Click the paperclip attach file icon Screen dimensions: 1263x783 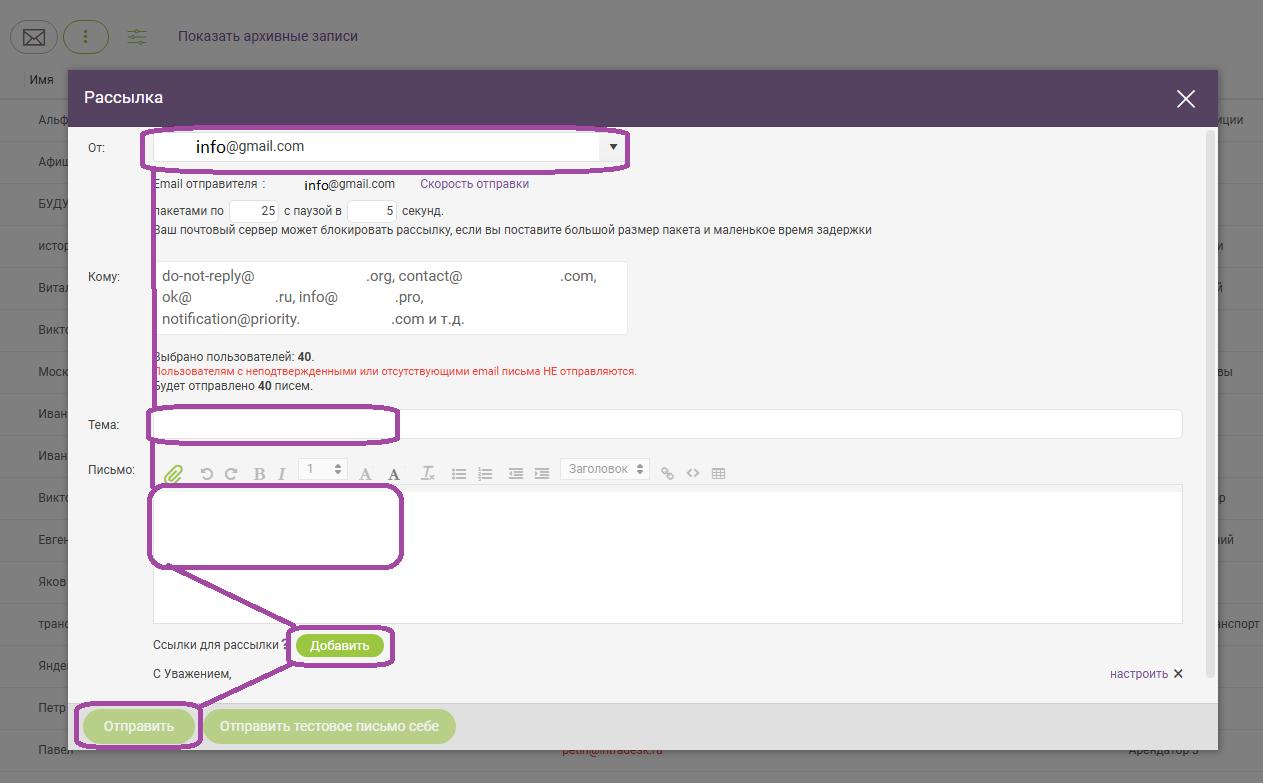coord(173,473)
